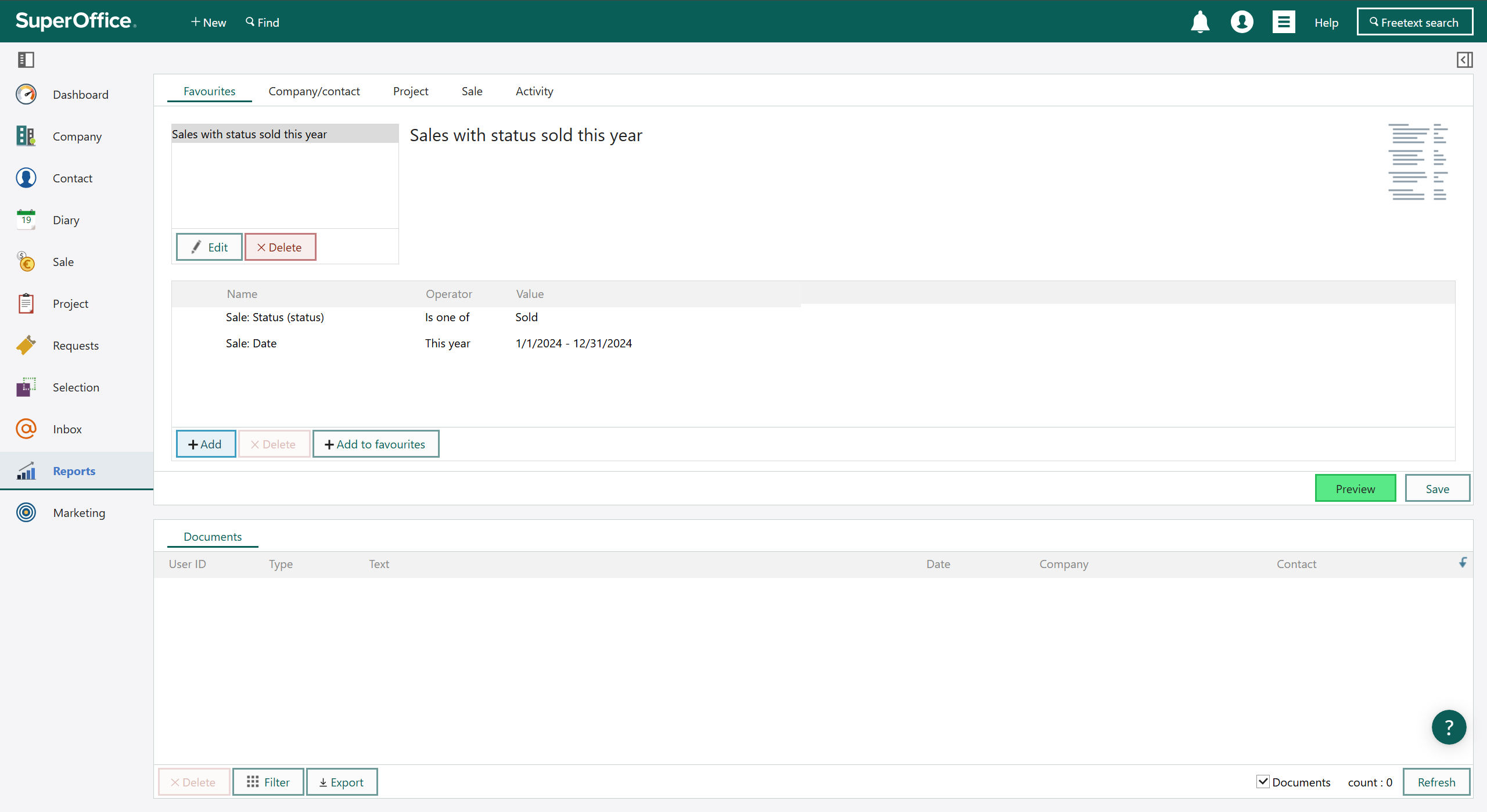Click the red Delete favourite button
Image resolution: width=1487 pixels, height=812 pixels.
point(280,247)
